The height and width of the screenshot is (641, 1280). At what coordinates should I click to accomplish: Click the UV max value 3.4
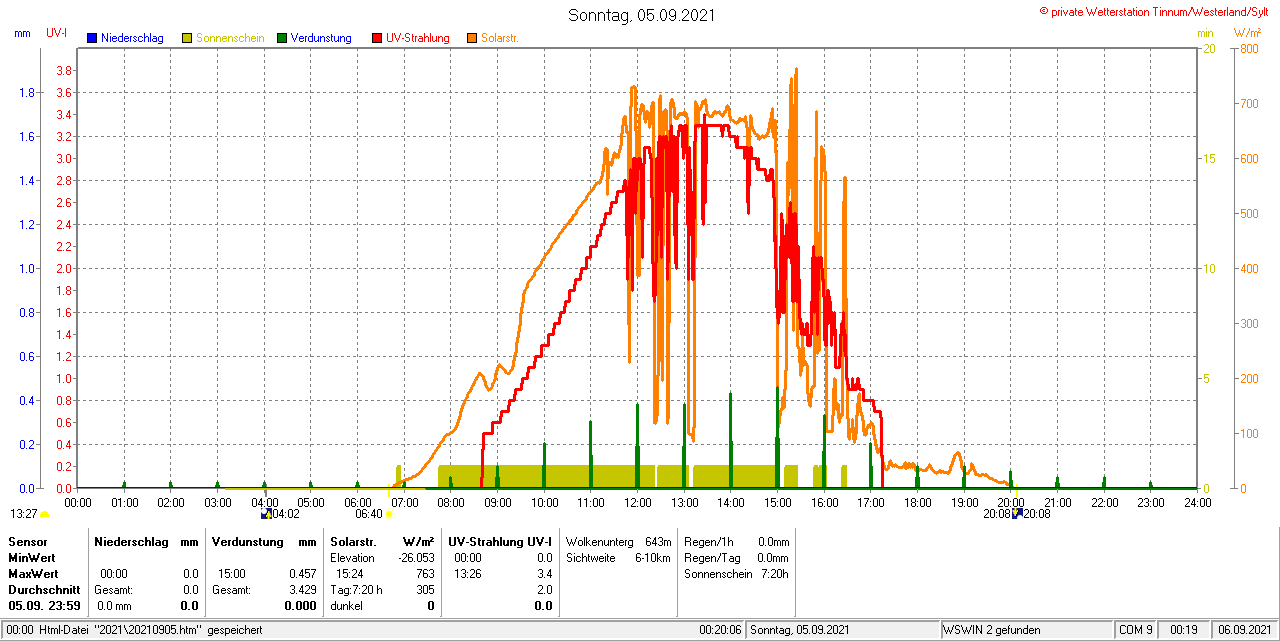point(545,574)
